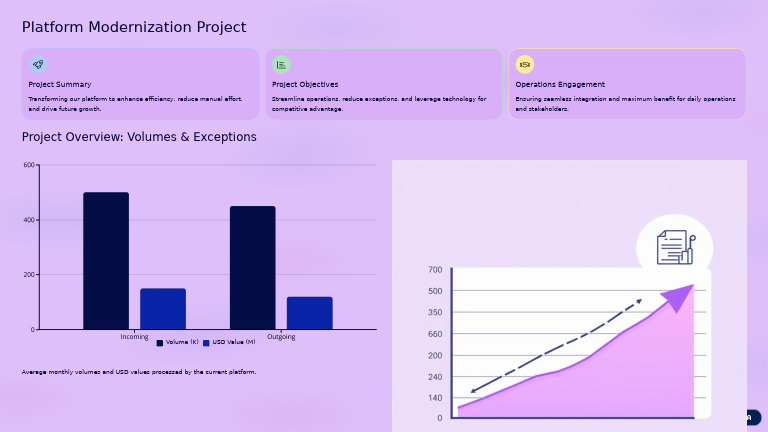Click the blue USD Value bar for Incoming
This screenshot has height=432, width=768.
tap(163, 309)
